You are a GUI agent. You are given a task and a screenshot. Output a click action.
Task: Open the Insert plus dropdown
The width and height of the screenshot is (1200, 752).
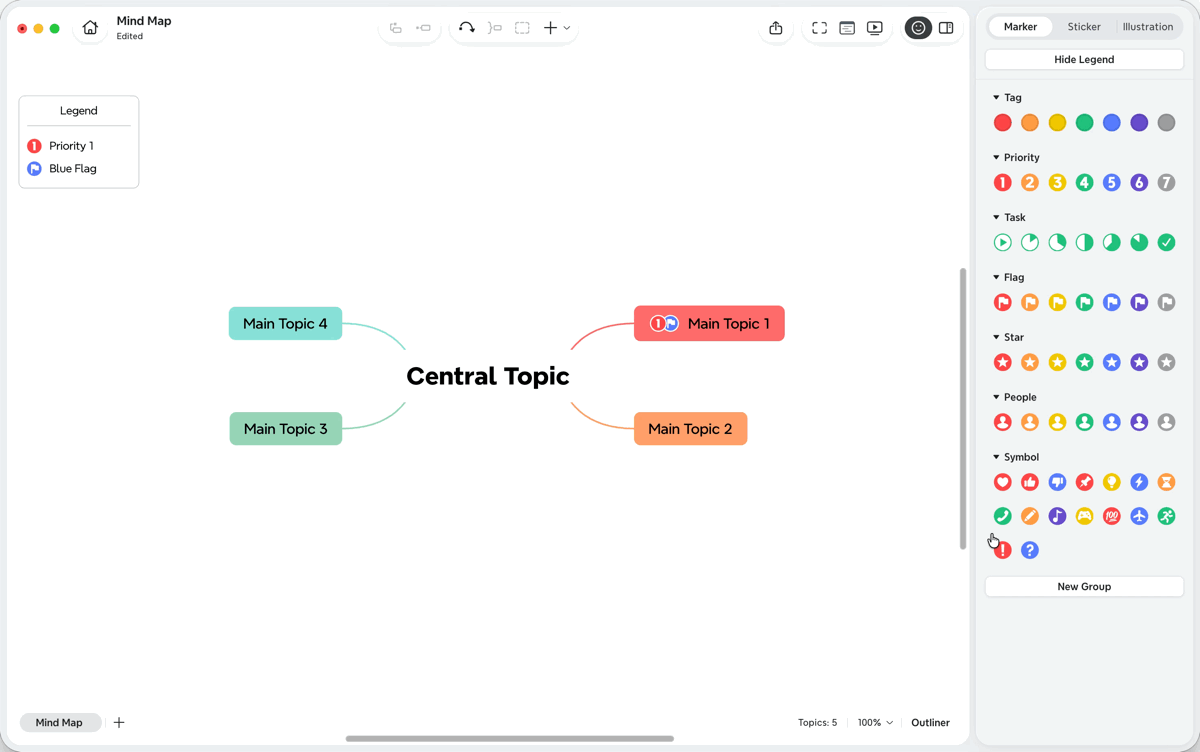(x=557, y=28)
